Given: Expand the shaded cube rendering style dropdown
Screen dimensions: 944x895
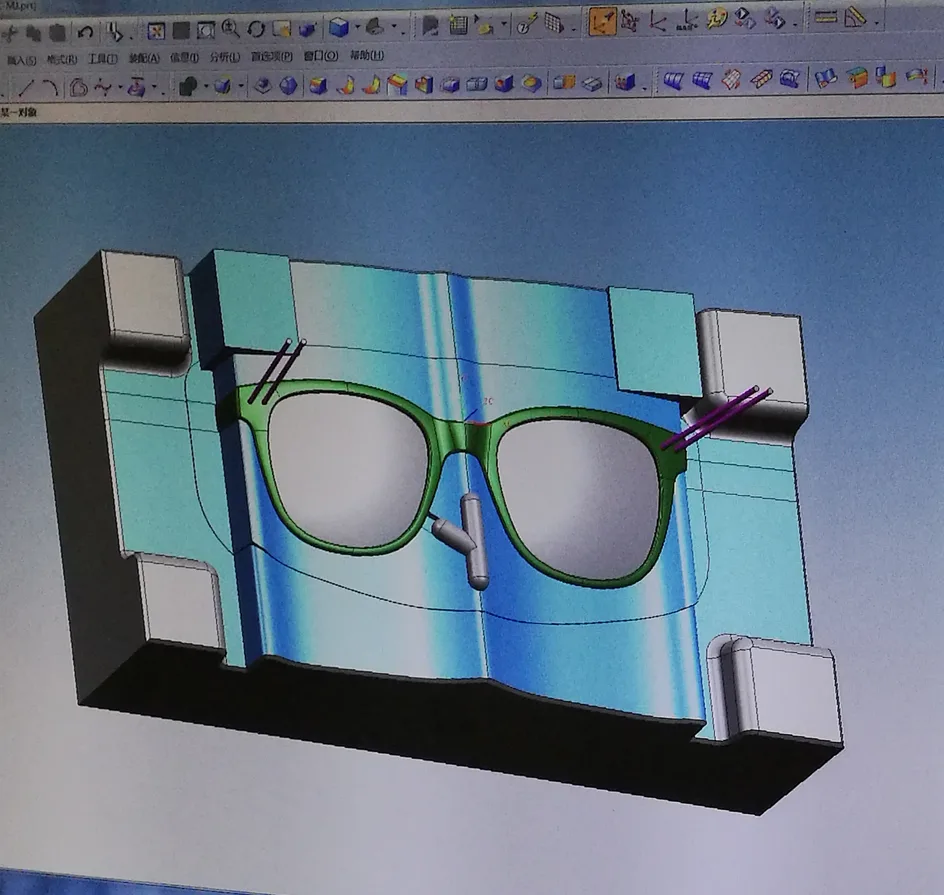Looking at the screenshot, I should click(x=358, y=27).
